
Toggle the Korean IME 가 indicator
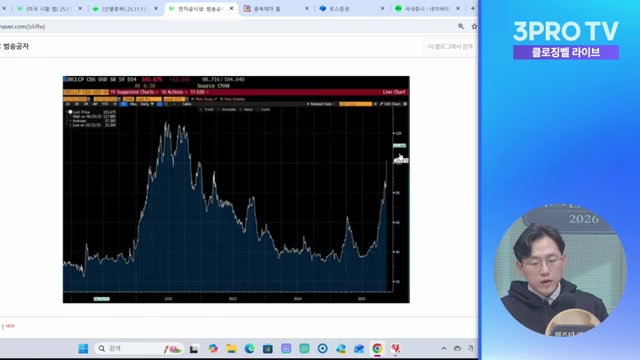tap(471, 349)
